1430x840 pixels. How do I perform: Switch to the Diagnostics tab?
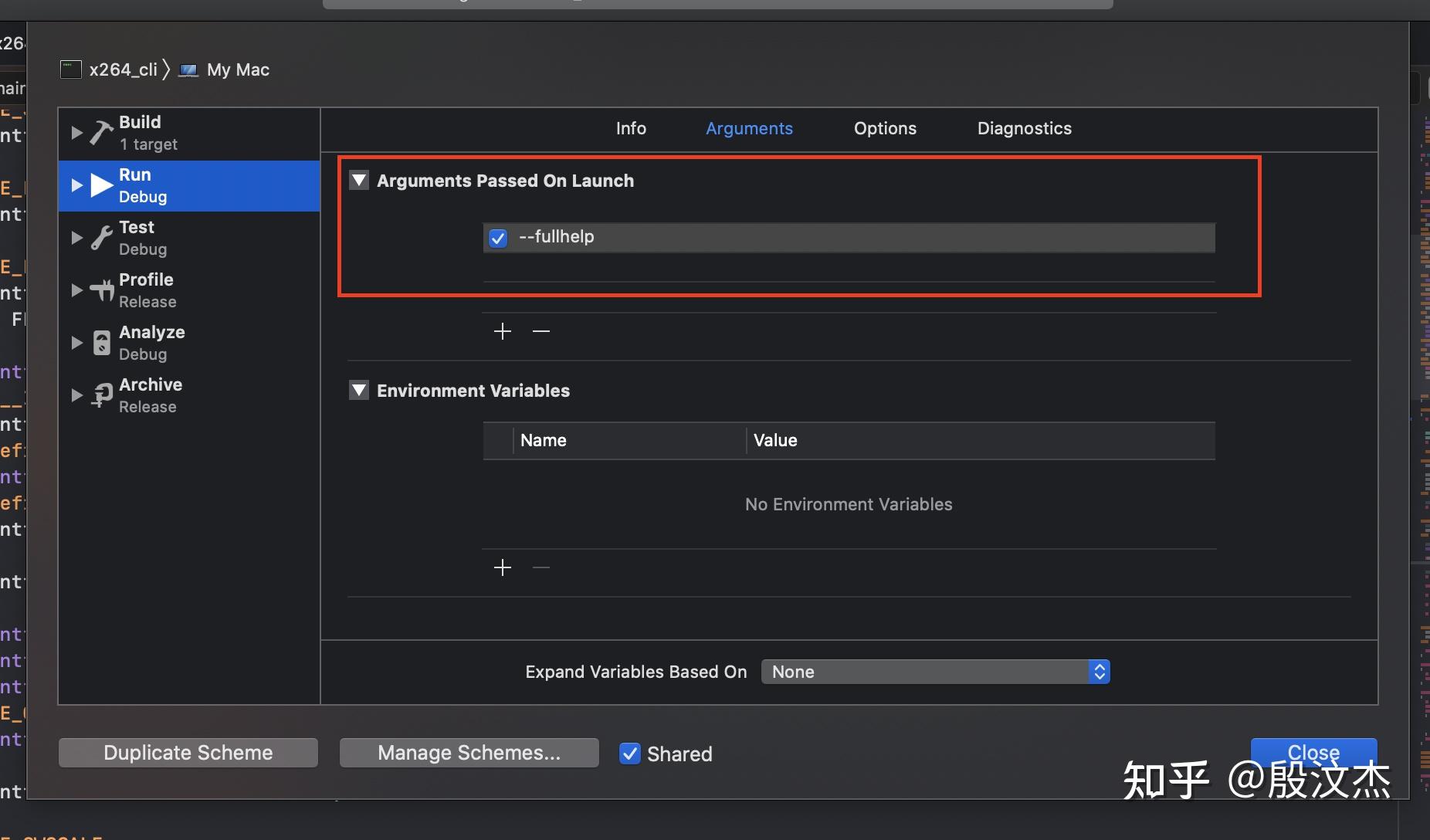(1024, 128)
